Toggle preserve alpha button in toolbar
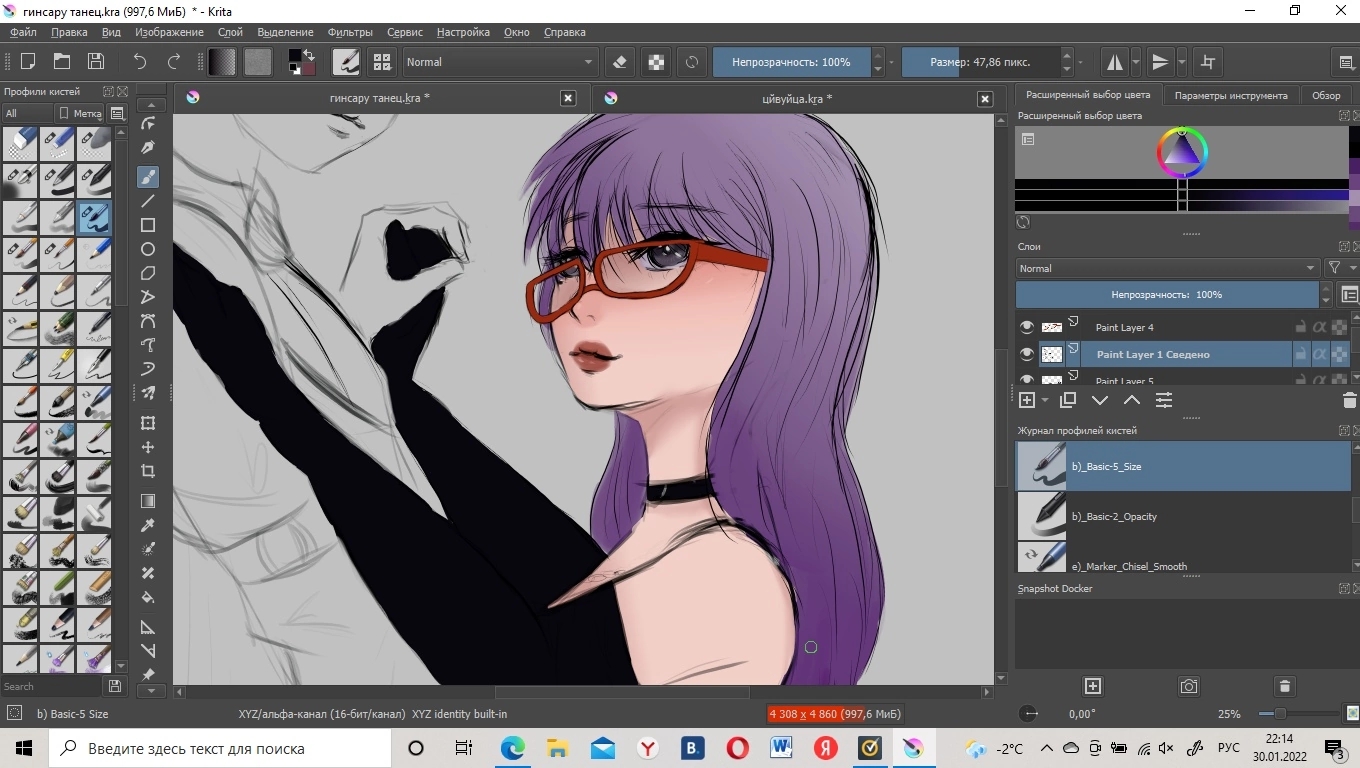Viewport: 1360px width, 768px height. coord(656,62)
